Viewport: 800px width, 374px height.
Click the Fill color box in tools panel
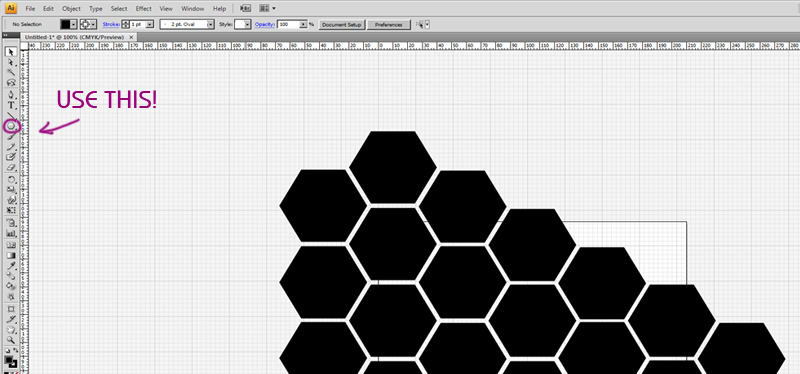point(9,360)
